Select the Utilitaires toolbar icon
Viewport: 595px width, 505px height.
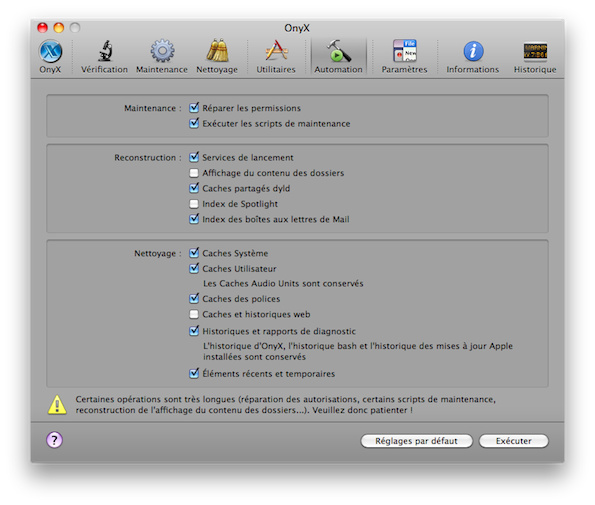tap(276, 50)
